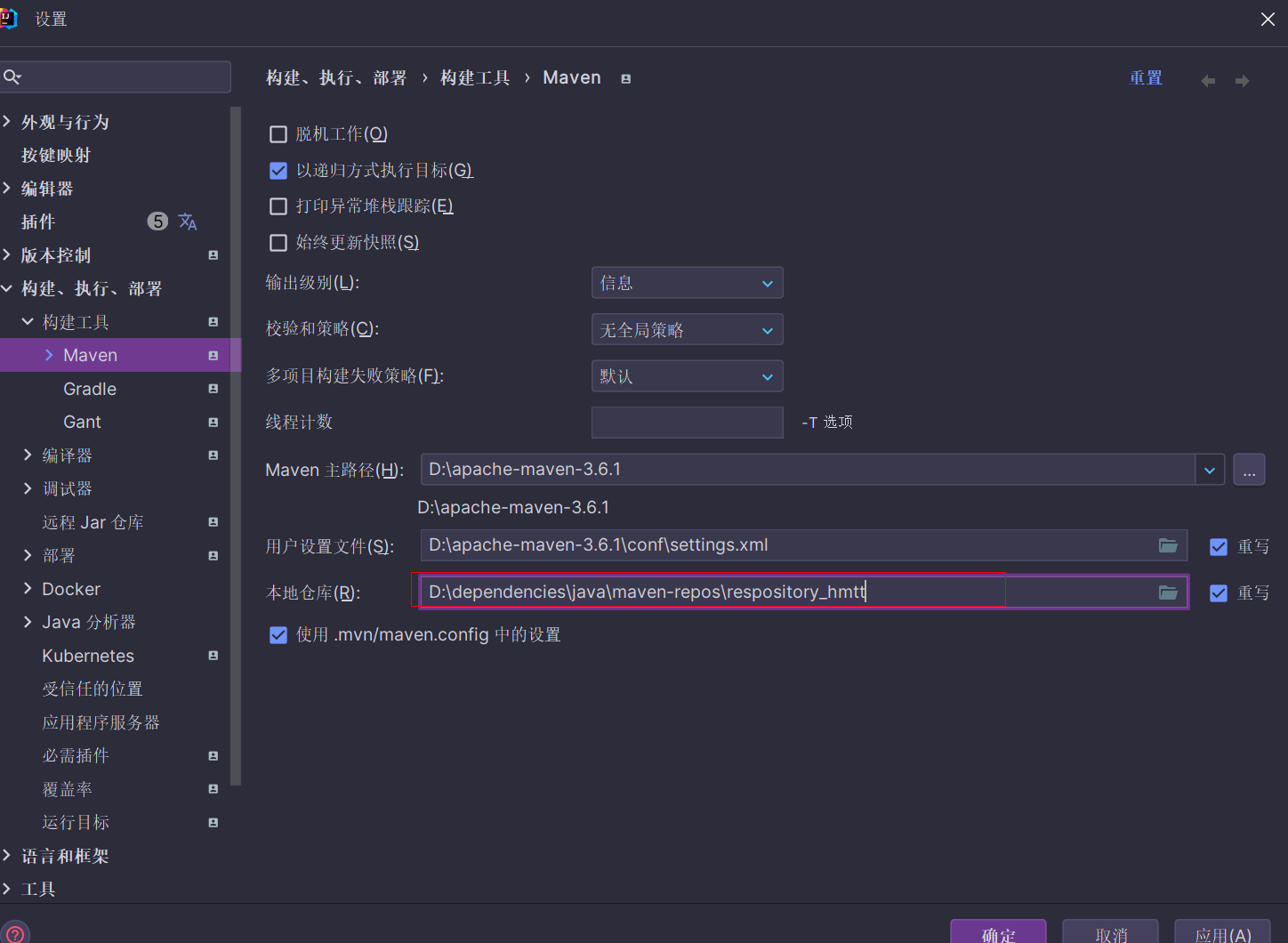Expand the Maven tree node arrow
Image resolution: width=1288 pixels, height=943 pixels.
click(x=49, y=355)
